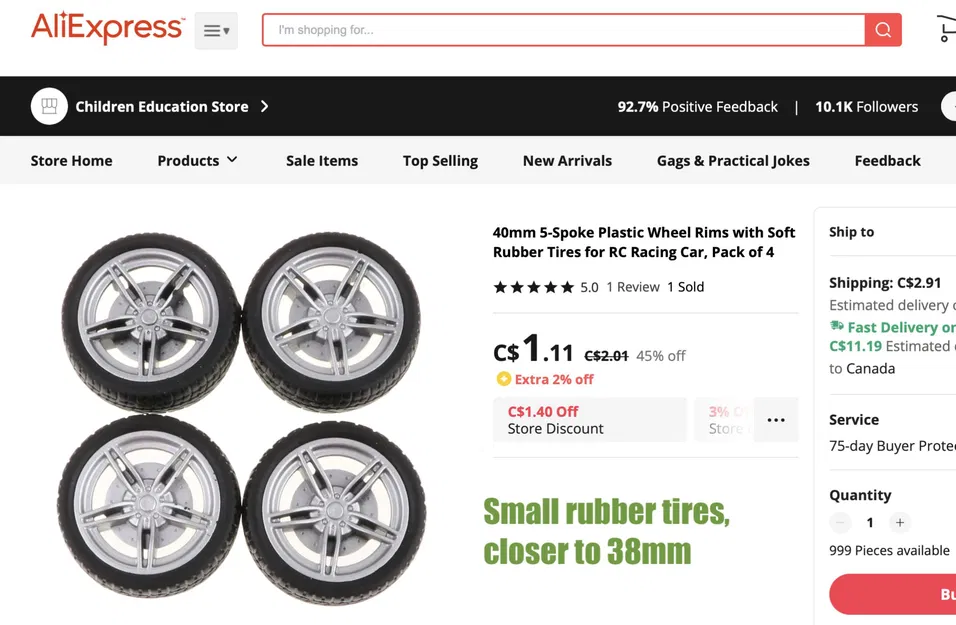Screen dimensions: 956x625
Task: Open Gags & Practical Jokes category
Action: click(x=733, y=160)
